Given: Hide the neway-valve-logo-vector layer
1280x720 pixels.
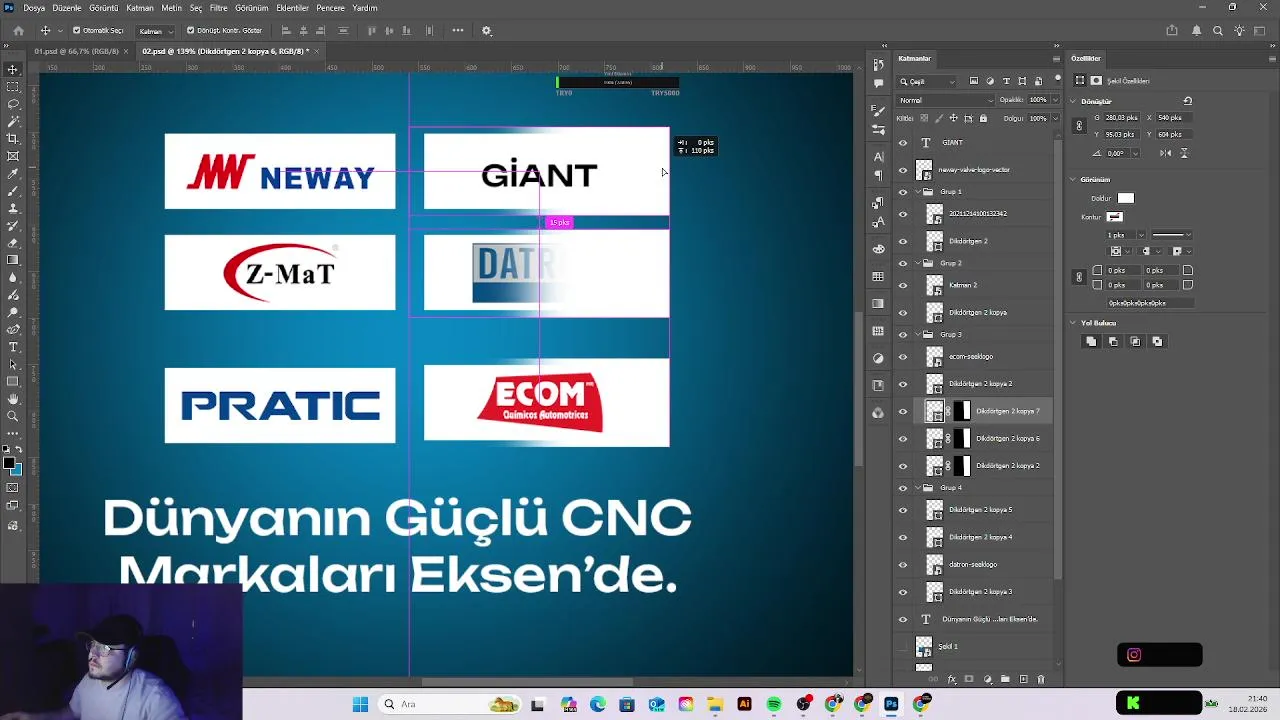Looking at the screenshot, I should point(903,170).
